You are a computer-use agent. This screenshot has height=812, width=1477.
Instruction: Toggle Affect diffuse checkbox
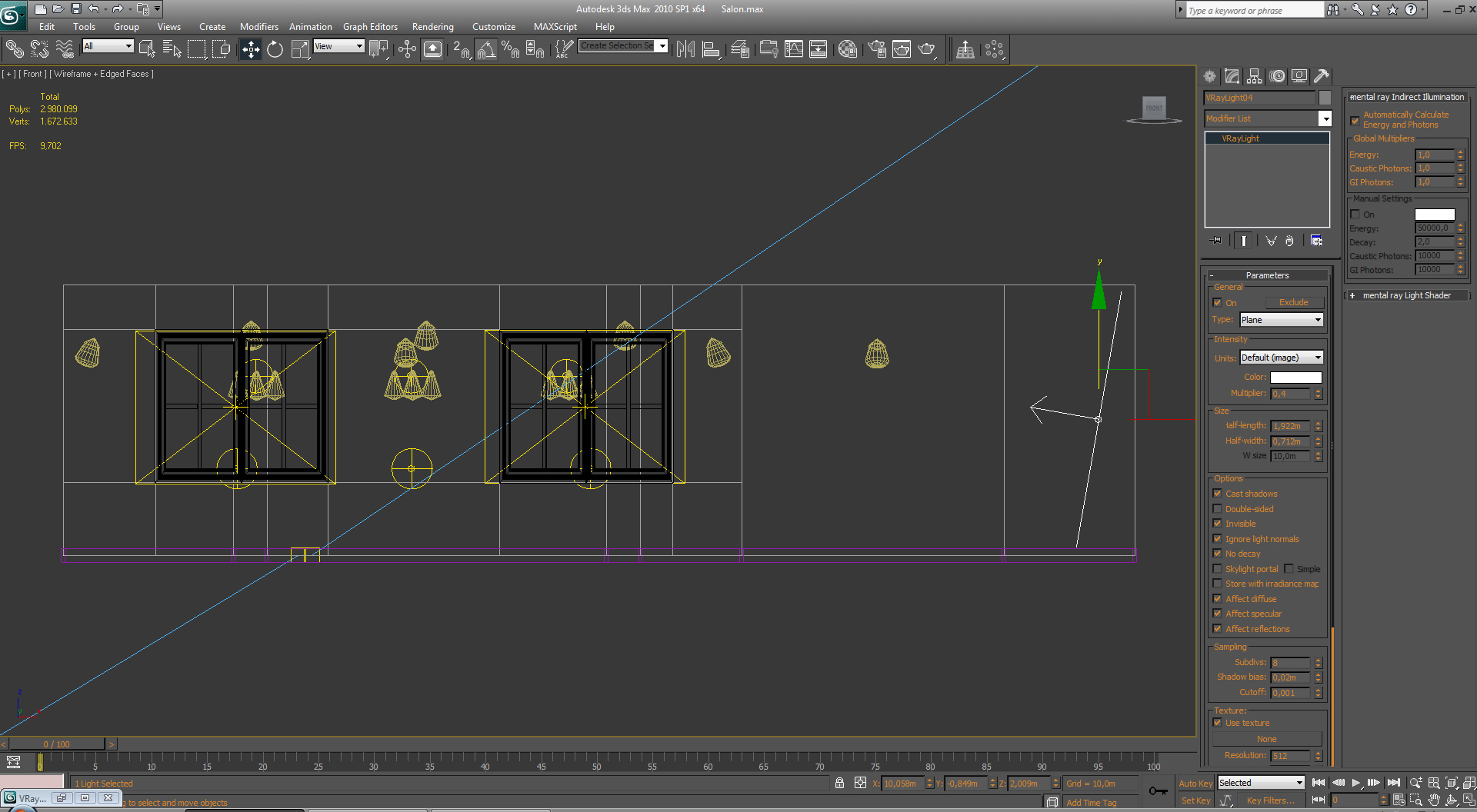tap(1217, 599)
